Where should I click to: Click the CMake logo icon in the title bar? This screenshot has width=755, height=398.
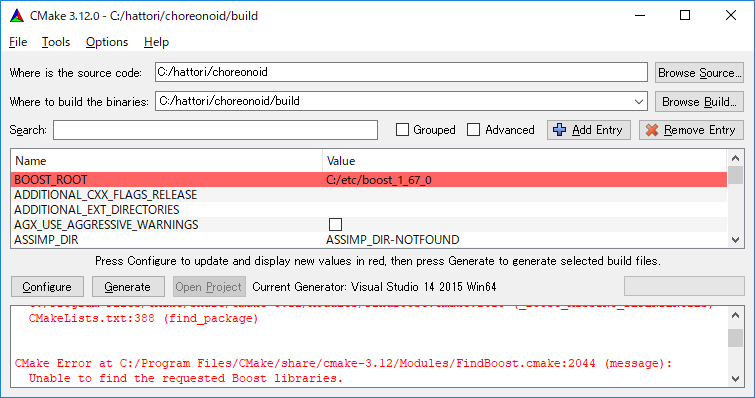(17, 16)
